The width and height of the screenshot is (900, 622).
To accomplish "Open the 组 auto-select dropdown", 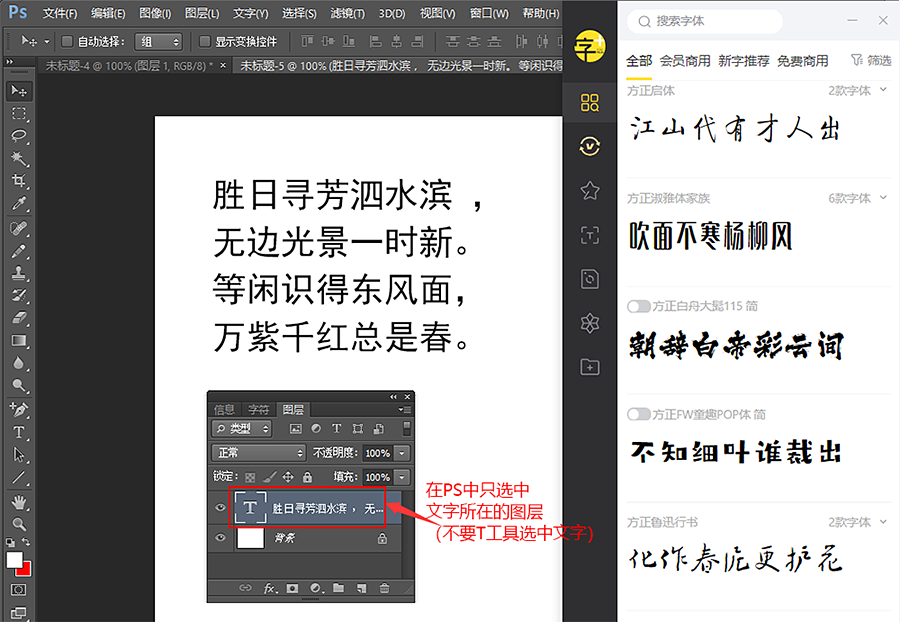I will [160, 42].
